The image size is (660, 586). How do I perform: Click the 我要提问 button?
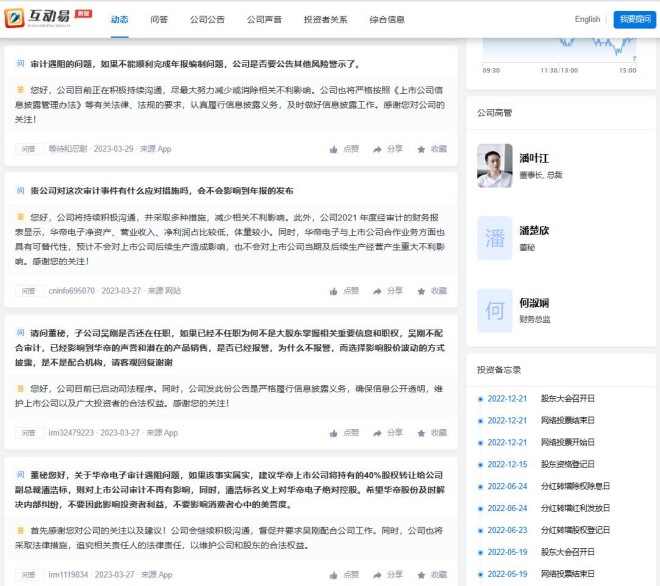(x=632, y=19)
